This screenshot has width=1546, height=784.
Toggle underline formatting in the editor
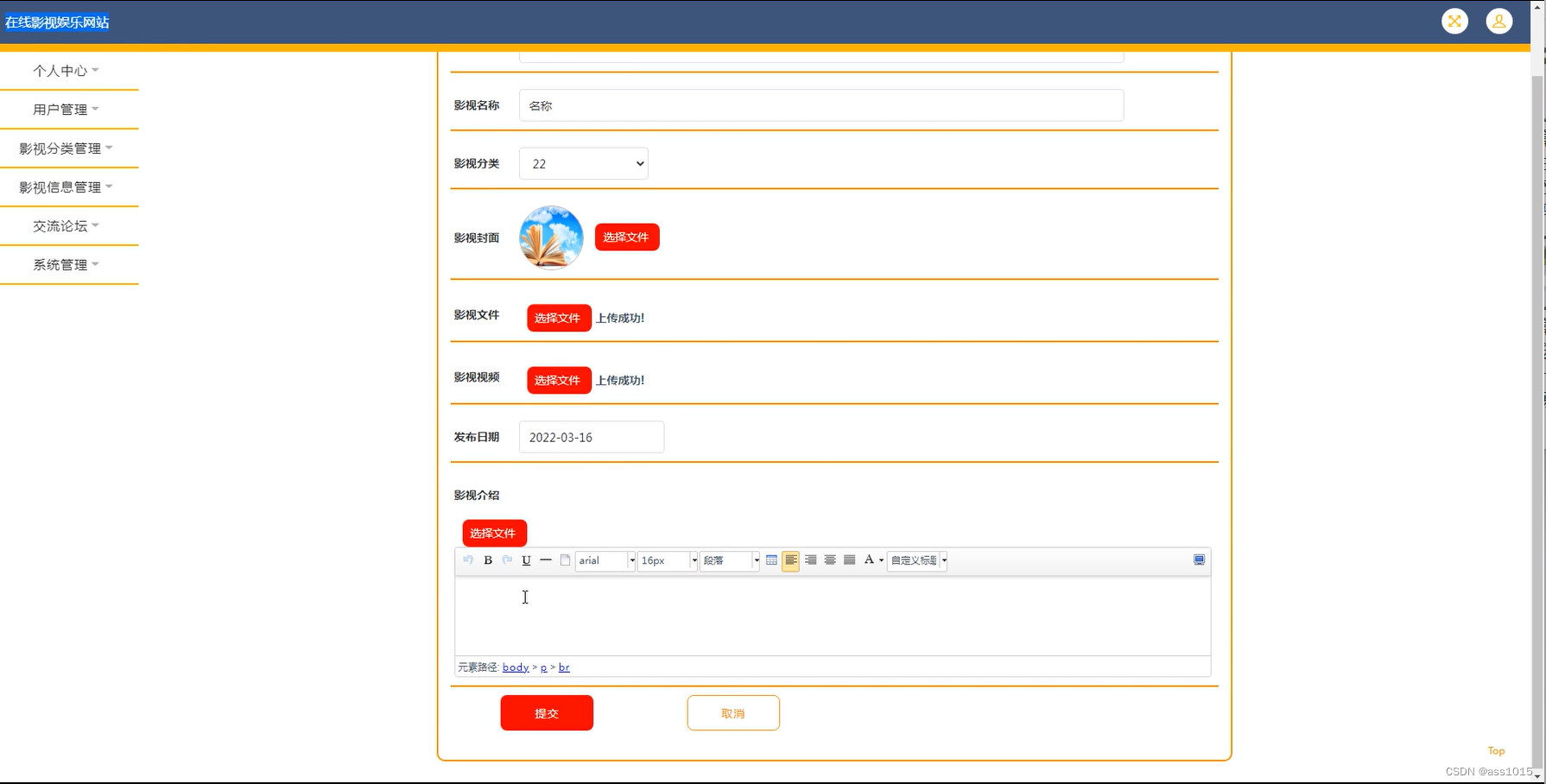tap(526, 560)
